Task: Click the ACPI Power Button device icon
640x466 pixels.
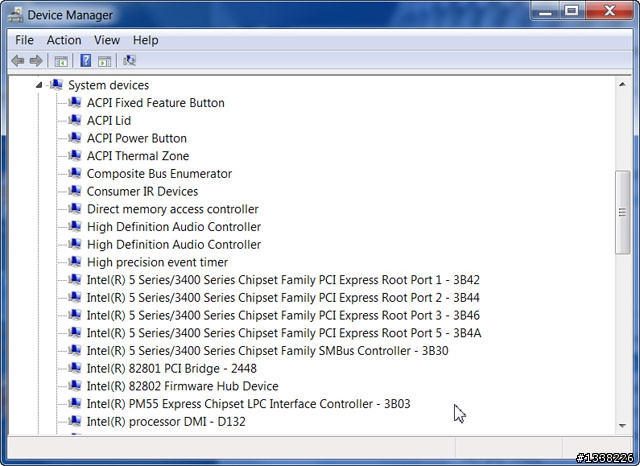Action: tap(75, 138)
